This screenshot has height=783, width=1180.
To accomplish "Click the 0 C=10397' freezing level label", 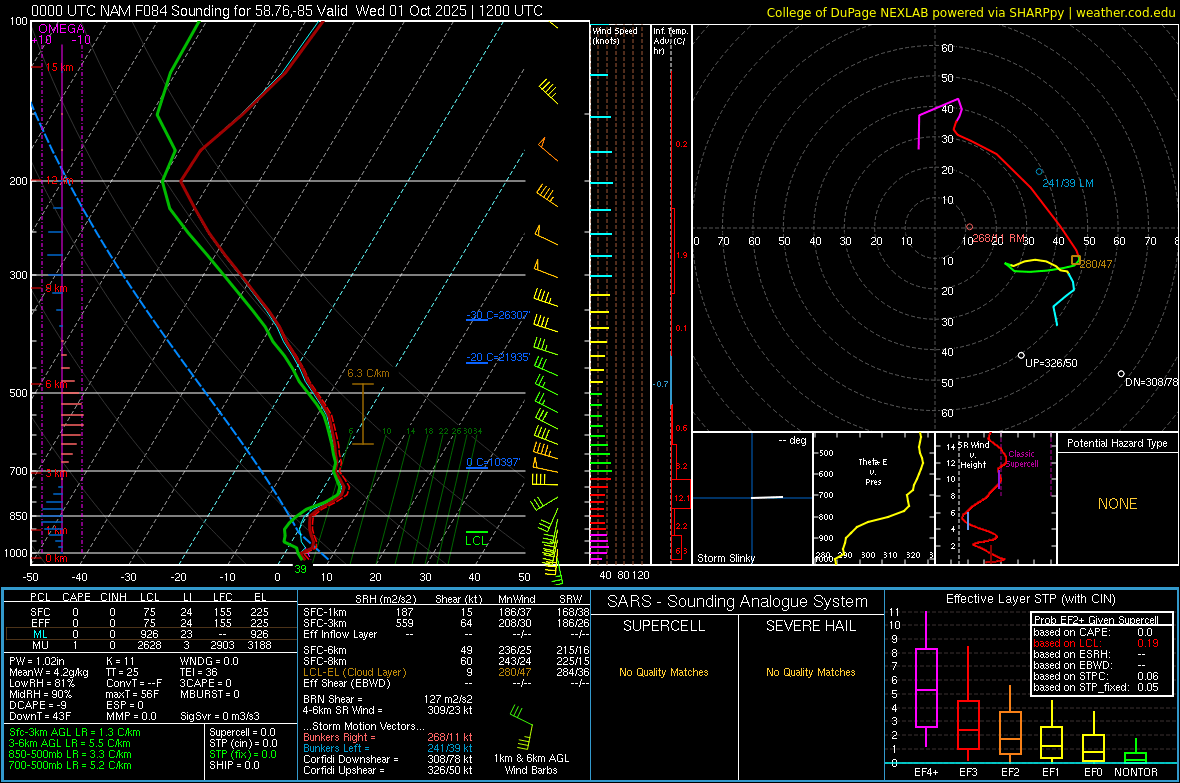I will coord(492,462).
